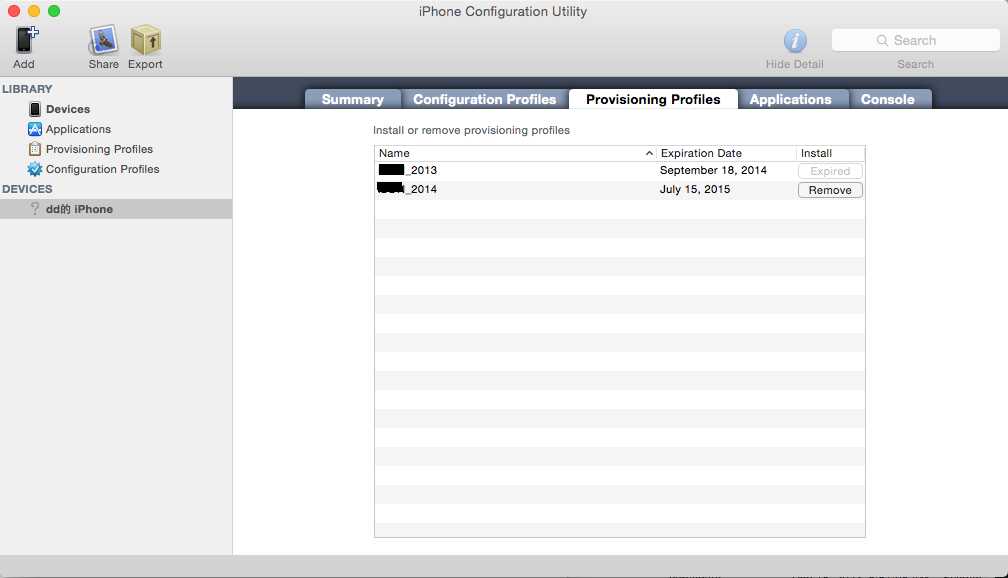Switch to the Summary tab
Image resolution: width=1008 pixels, height=578 pixels.
pos(352,99)
